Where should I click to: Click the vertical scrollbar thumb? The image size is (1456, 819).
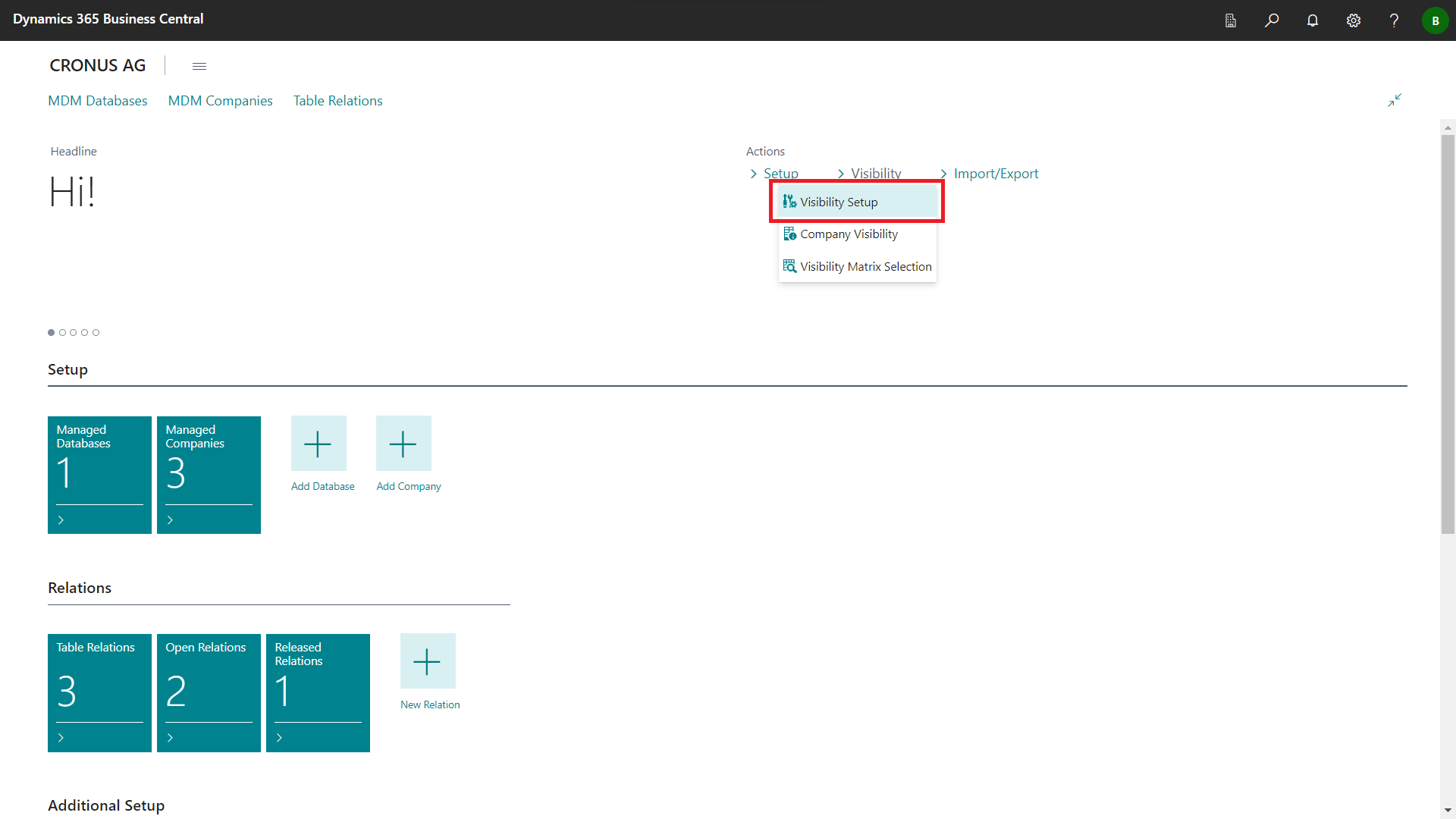(1448, 334)
